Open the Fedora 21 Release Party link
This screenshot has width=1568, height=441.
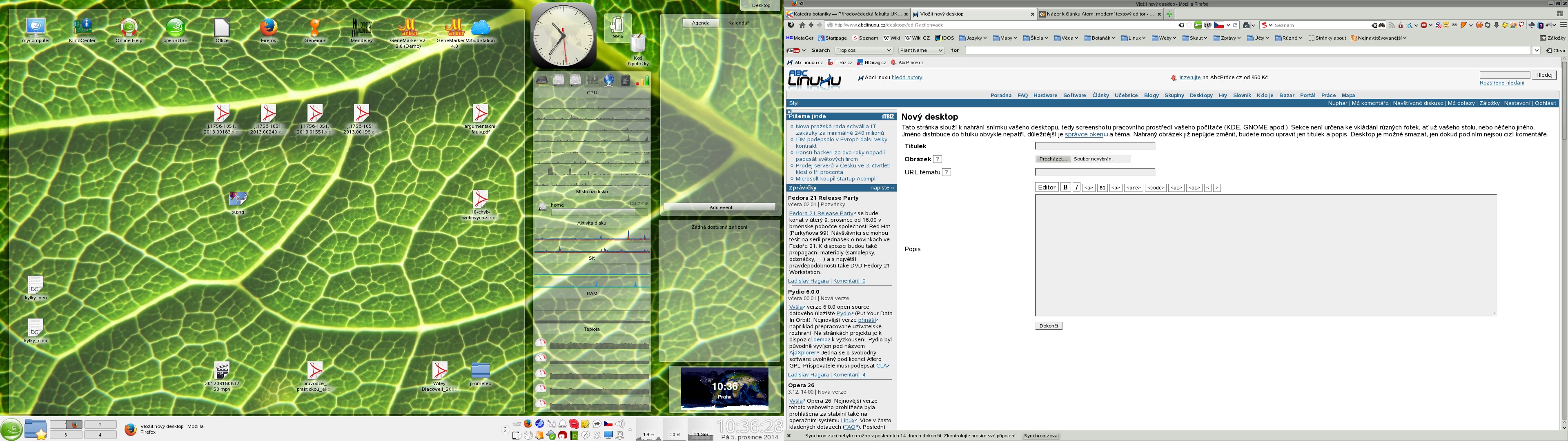point(821,213)
